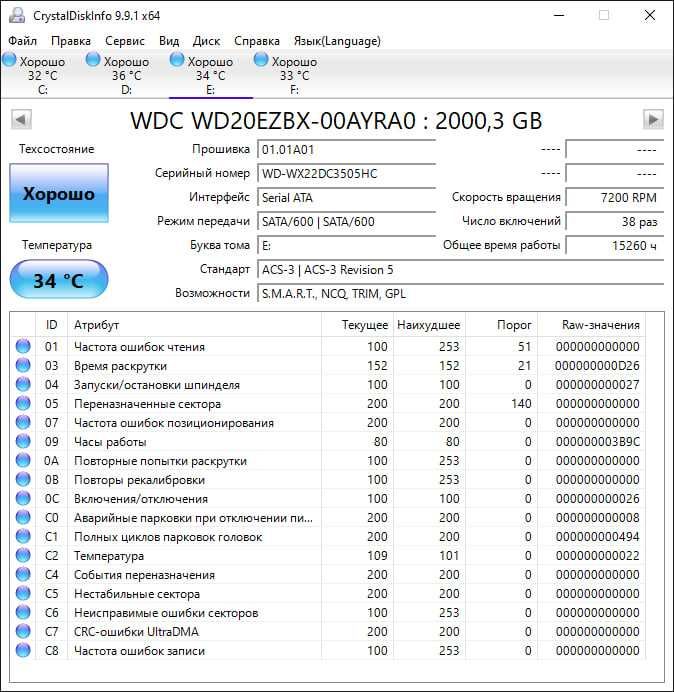The height and width of the screenshot is (692, 674).
Task: Click status orb of attribute 04 row
Action: pyautogui.click(x=23, y=384)
